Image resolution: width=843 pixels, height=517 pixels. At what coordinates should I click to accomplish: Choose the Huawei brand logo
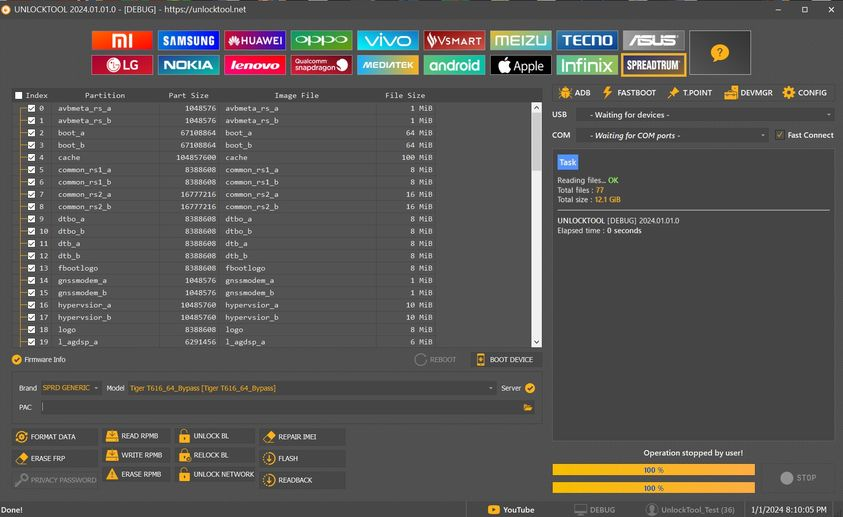tap(255, 40)
